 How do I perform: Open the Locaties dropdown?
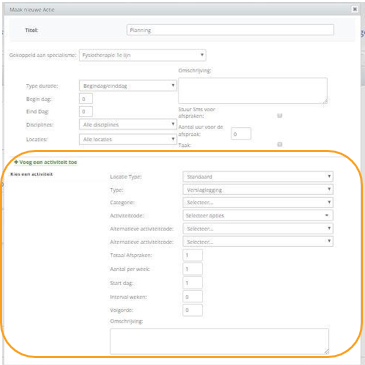click(128, 139)
